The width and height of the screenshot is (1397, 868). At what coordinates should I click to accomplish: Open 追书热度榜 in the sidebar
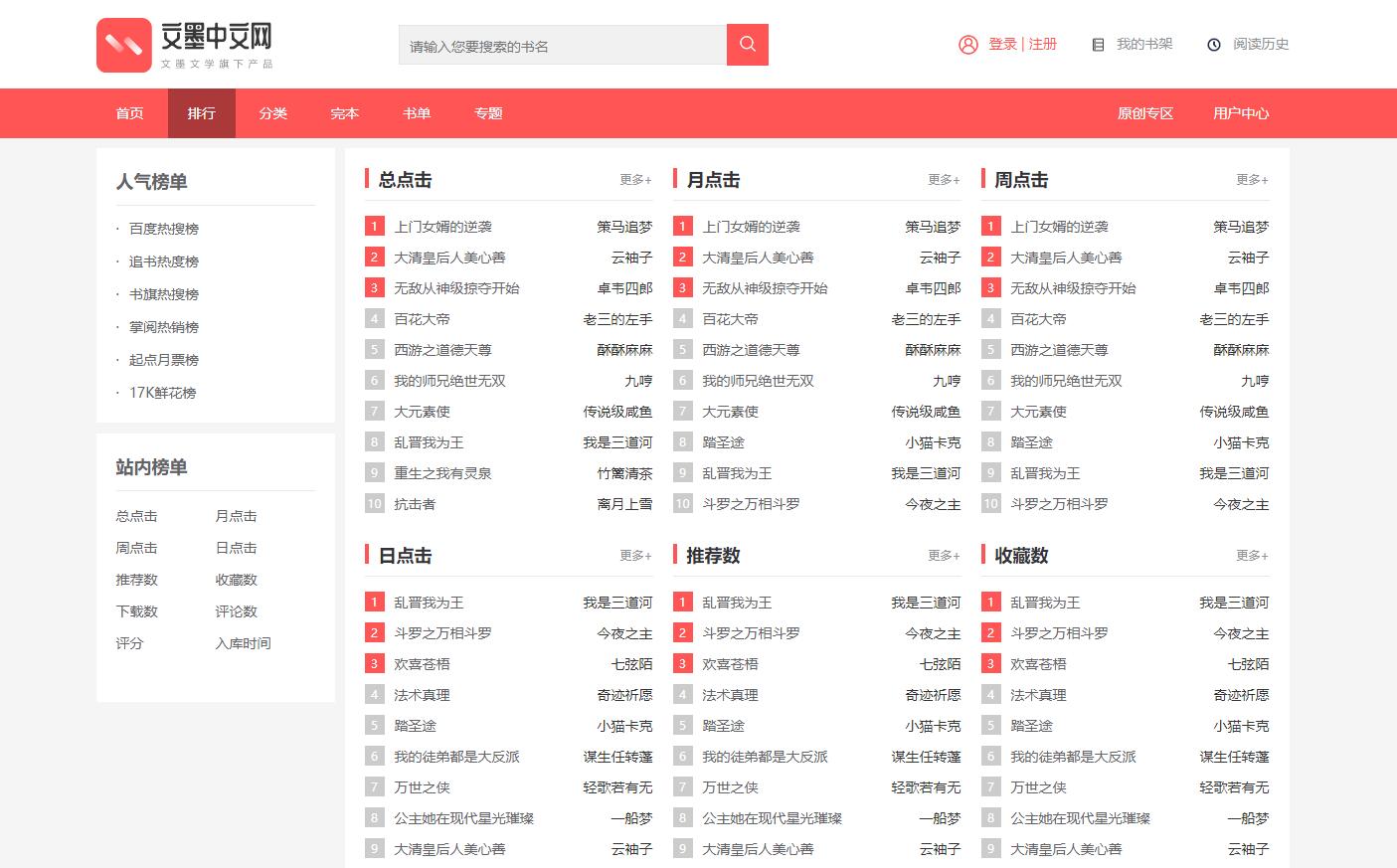click(164, 261)
